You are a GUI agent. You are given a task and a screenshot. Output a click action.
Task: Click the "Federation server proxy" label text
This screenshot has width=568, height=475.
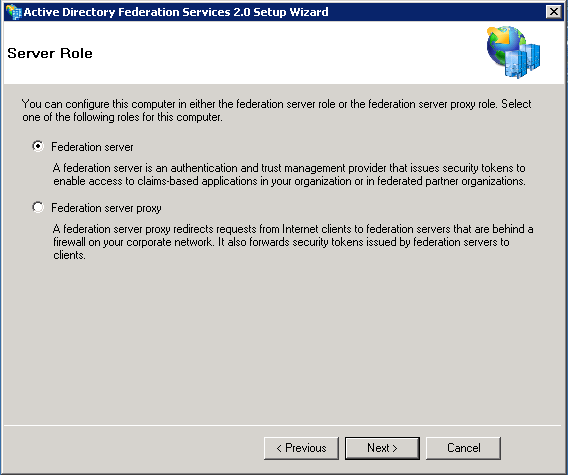pyautogui.click(x=106, y=208)
